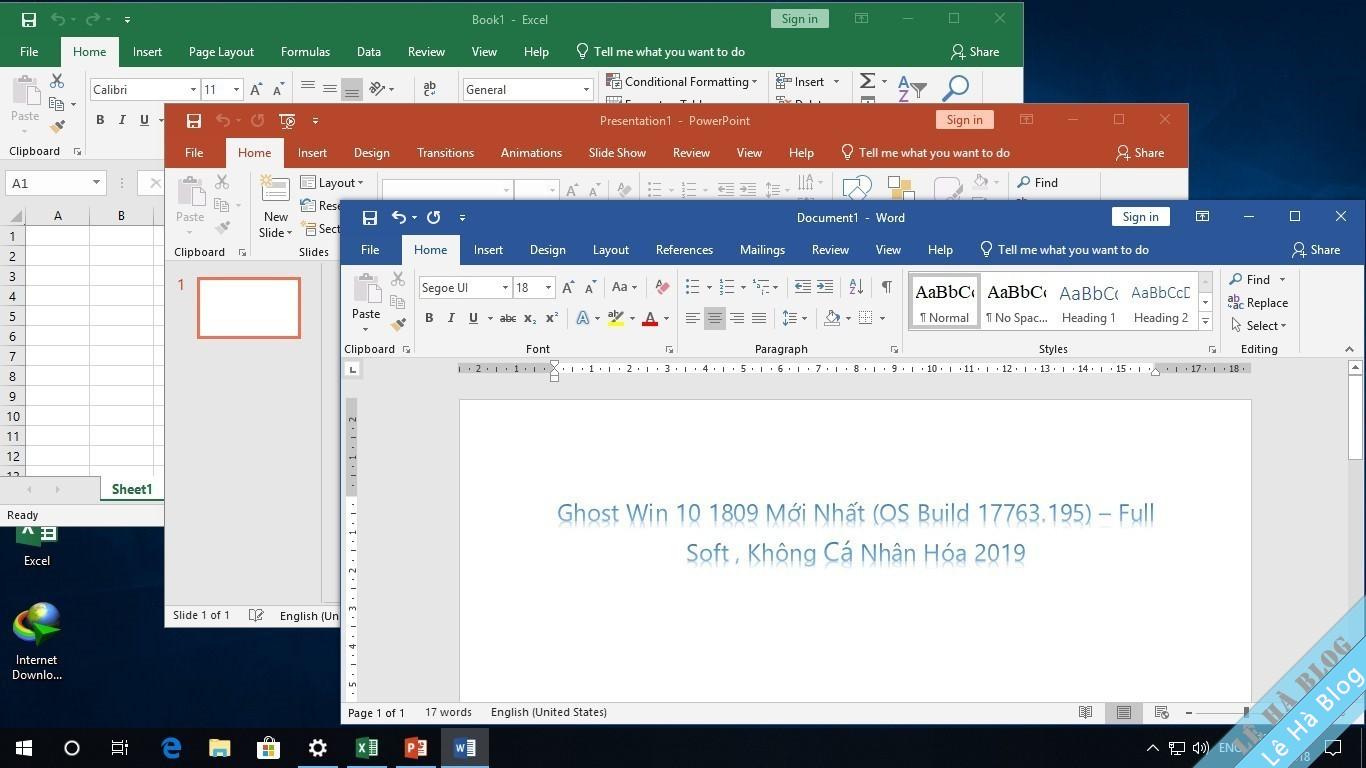Select Sheet1 tab in Excel
The image size is (1366, 768).
(132, 489)
